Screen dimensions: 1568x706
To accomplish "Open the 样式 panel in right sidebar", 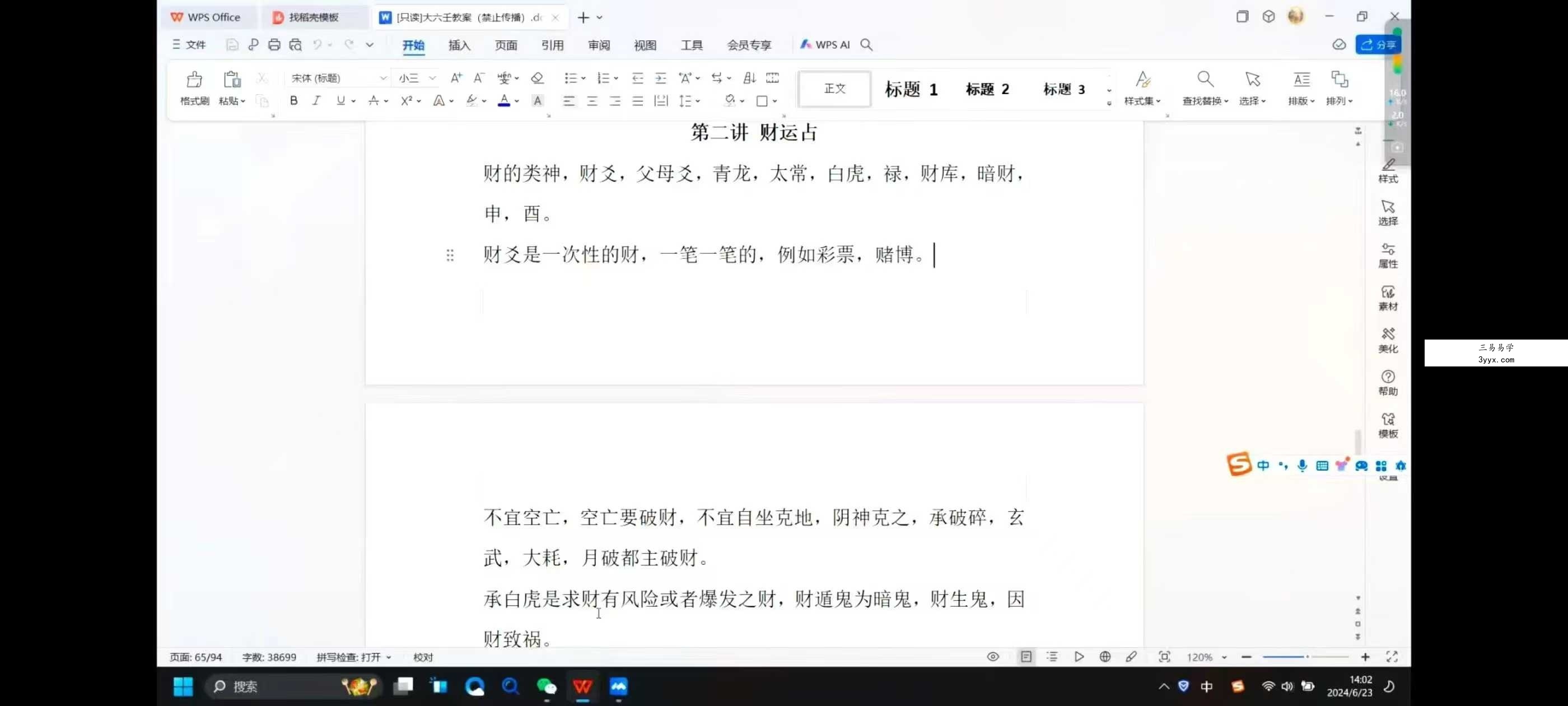I will 1388,171.
